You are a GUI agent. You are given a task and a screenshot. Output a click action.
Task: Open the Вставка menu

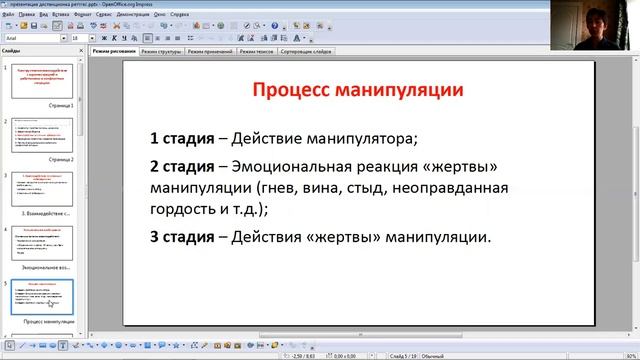[60, 14]
